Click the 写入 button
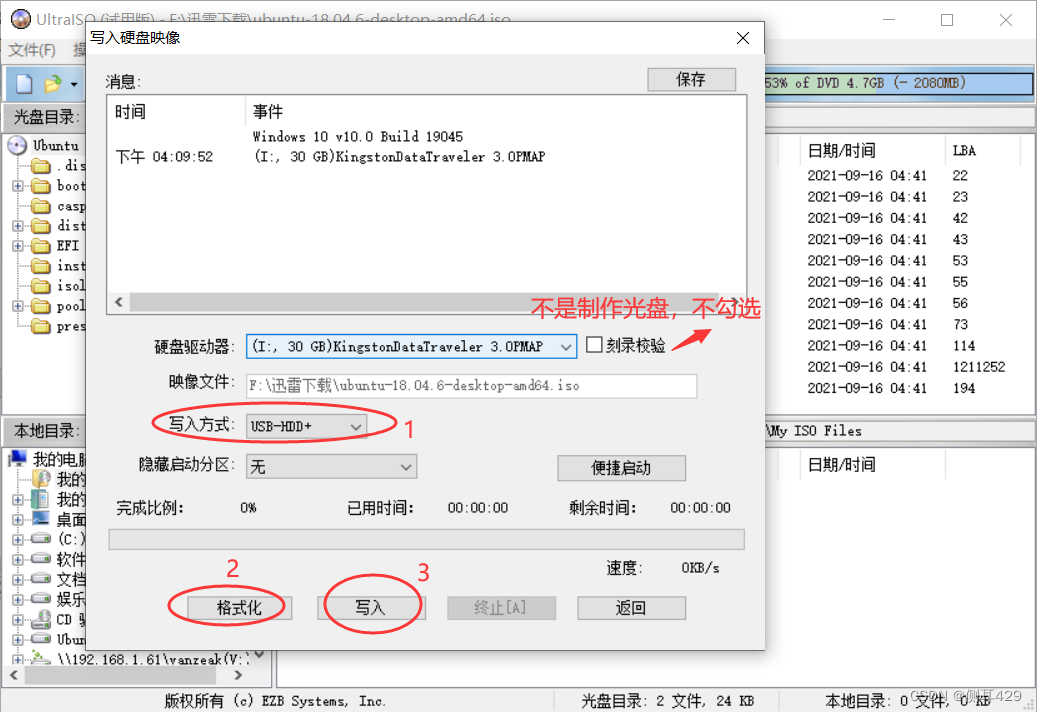This screenshot has height=712, width=1037. 370,608
